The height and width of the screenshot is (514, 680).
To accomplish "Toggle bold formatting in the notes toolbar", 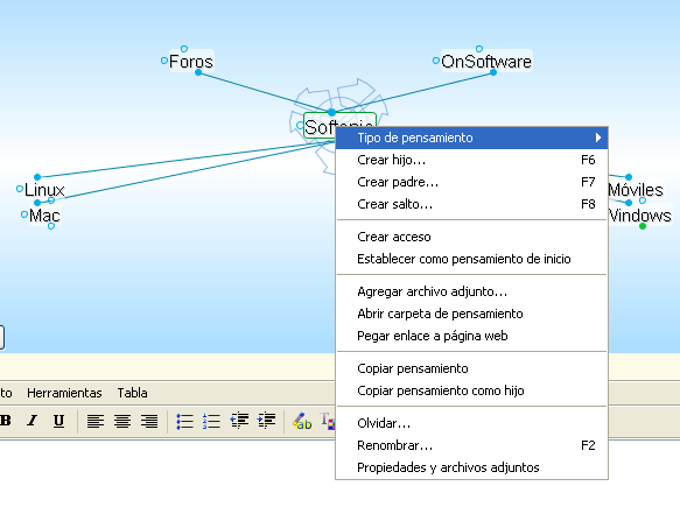I will 5,421.
